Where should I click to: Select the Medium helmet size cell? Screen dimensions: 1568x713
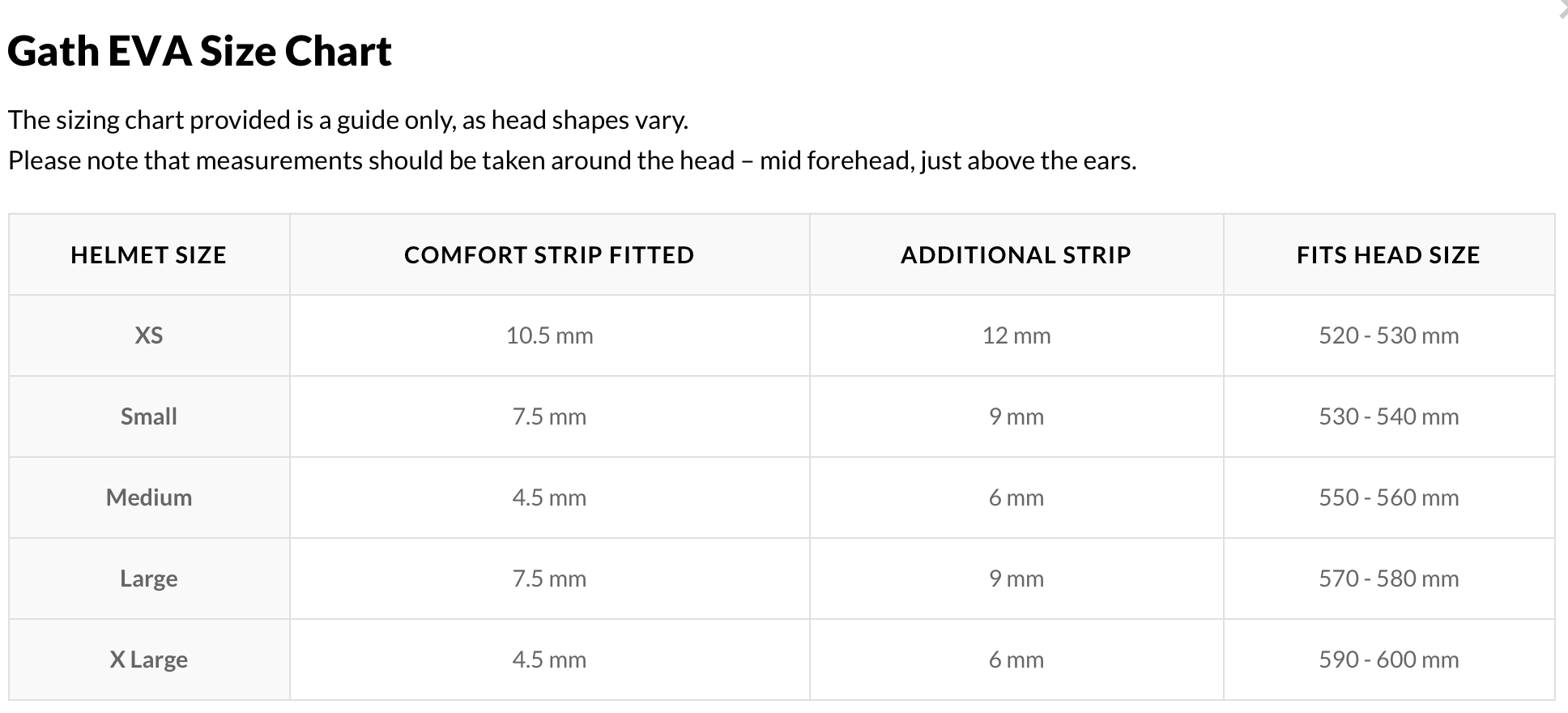click(x=148, y=497)
